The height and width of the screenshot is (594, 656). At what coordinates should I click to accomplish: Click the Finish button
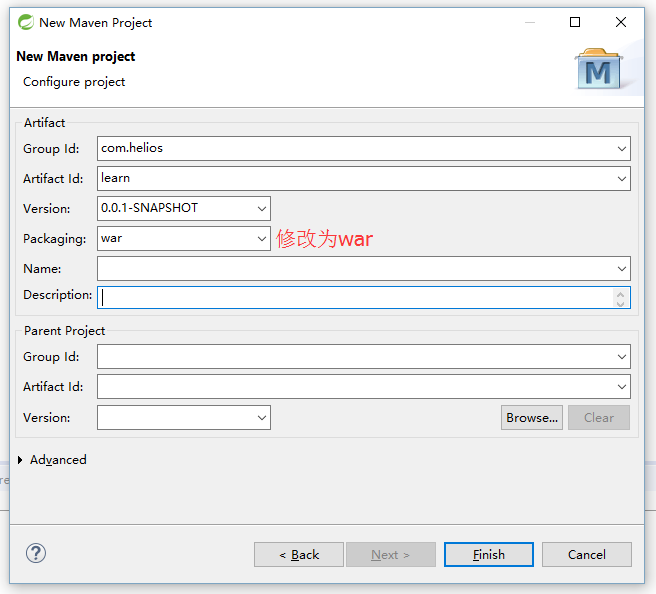(489, 555)
